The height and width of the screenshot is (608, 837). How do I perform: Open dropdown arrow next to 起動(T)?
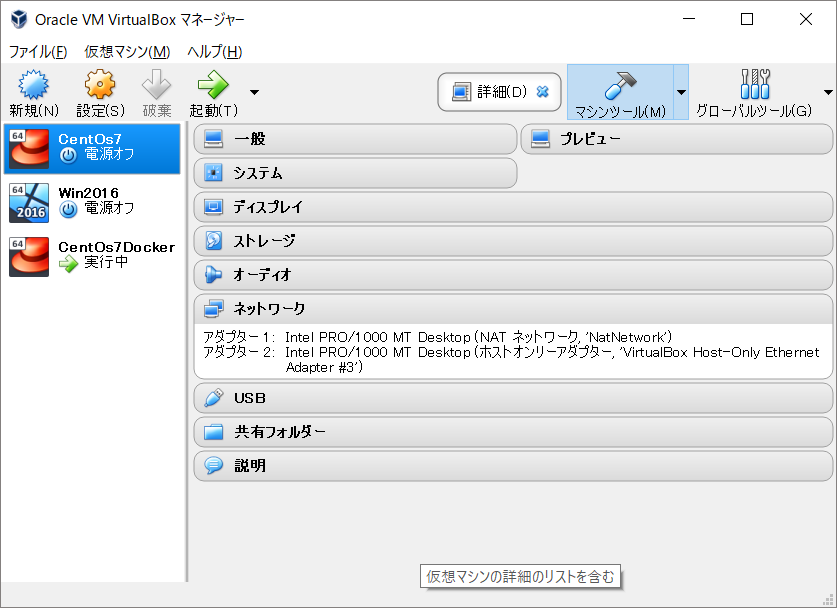(255, 92)
